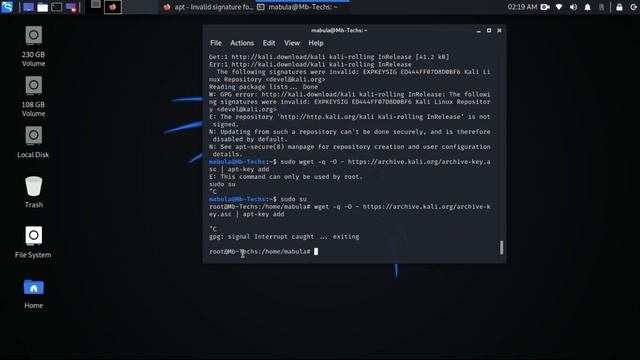Maximize the terminal window

pyautogui.click(x=489, y=31)
